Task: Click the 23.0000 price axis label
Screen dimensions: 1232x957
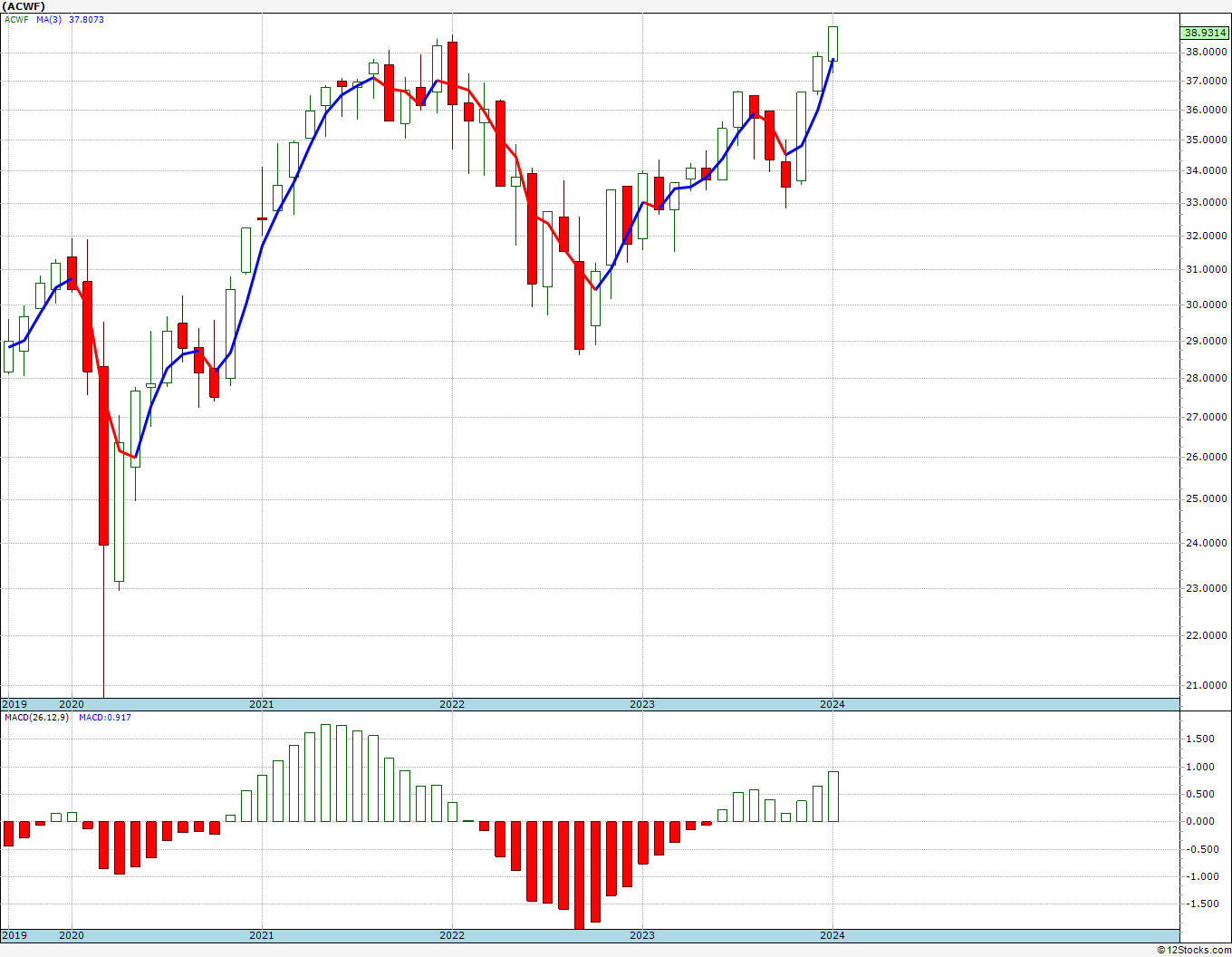Action: point(1207,589)
